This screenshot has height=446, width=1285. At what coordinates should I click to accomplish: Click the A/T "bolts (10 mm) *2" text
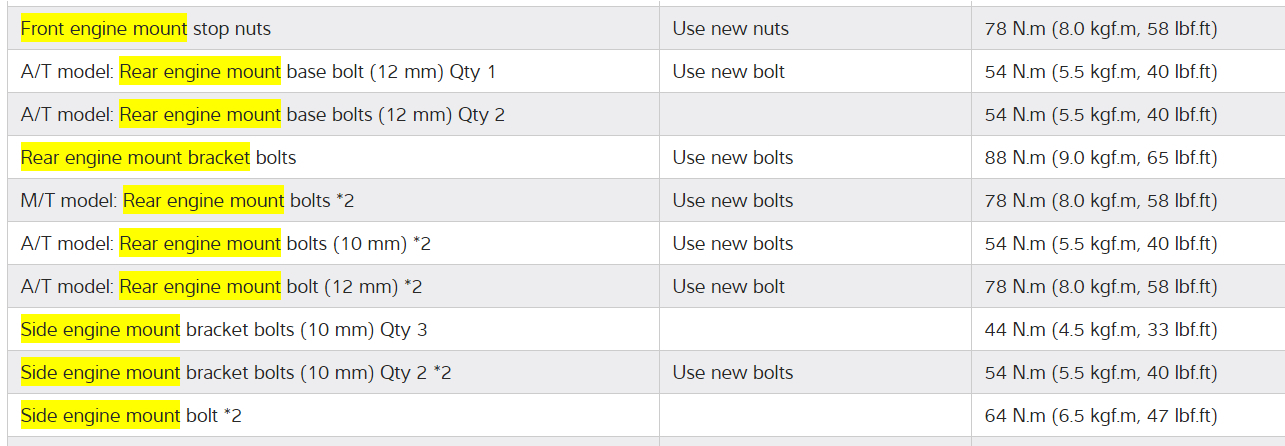pos(359,244)
